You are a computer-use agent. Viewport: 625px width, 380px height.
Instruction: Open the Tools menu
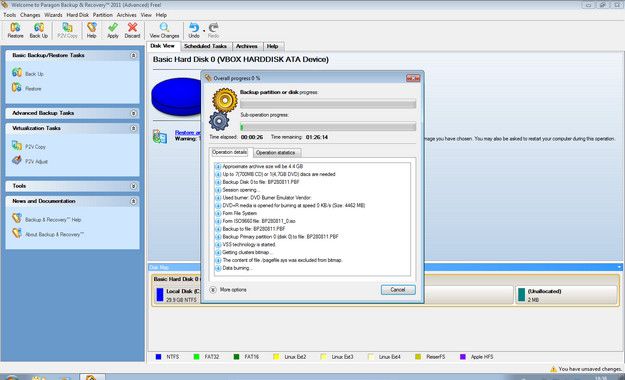[10, 15]
